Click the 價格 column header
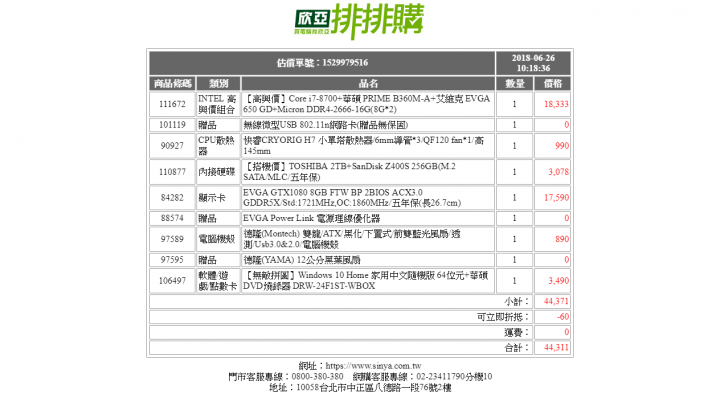This screenshot has height=393, width=720. [x=552, y=84]
